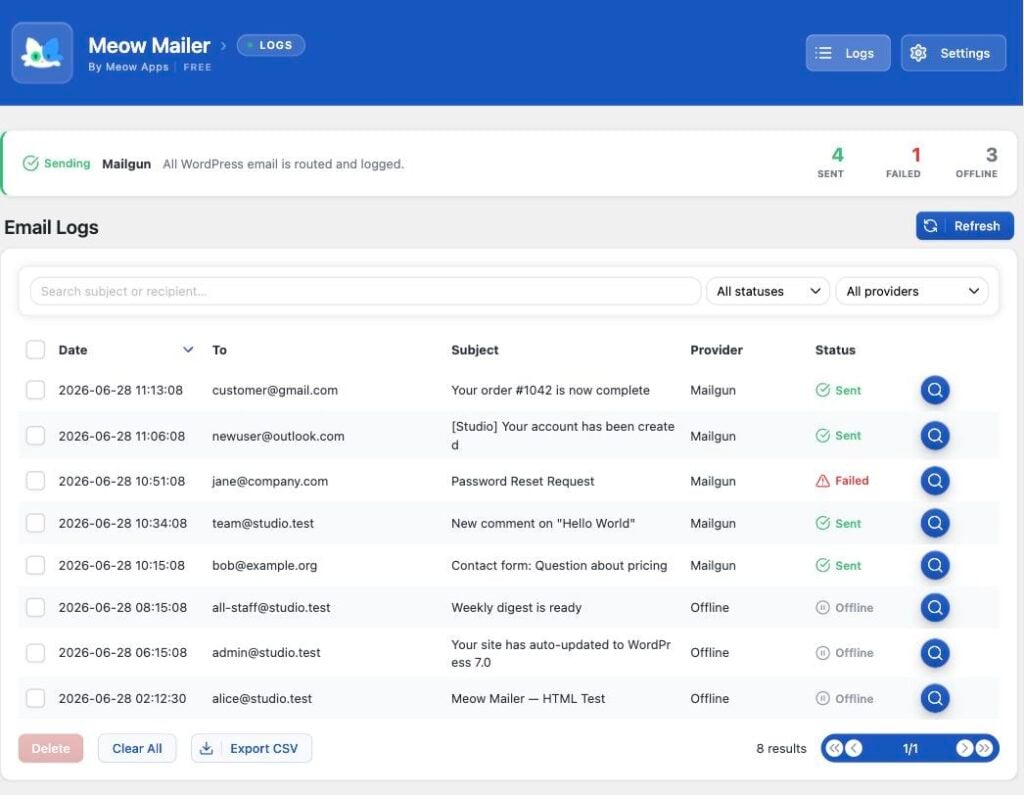Click the Failed count of 1
1024x795 pixels.
[x=916, y=155]
